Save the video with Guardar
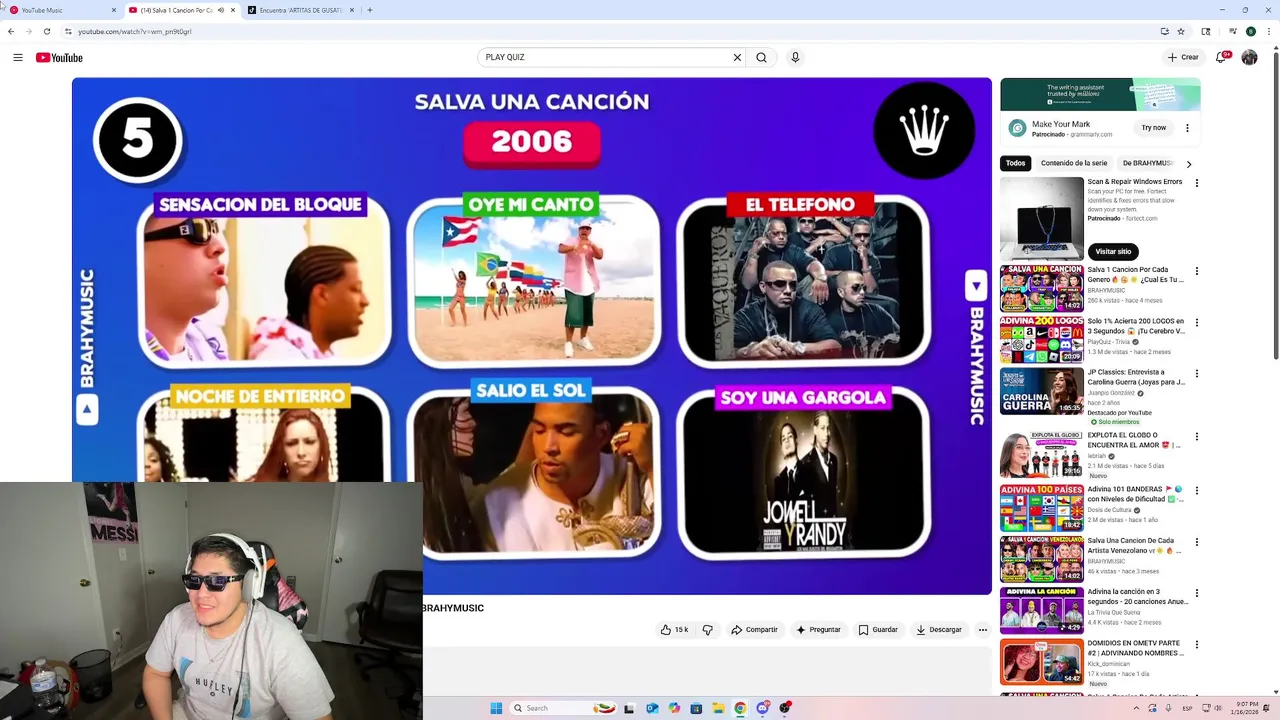The height and width of the screenshot is (720, 1280). (x=878, y=630)
